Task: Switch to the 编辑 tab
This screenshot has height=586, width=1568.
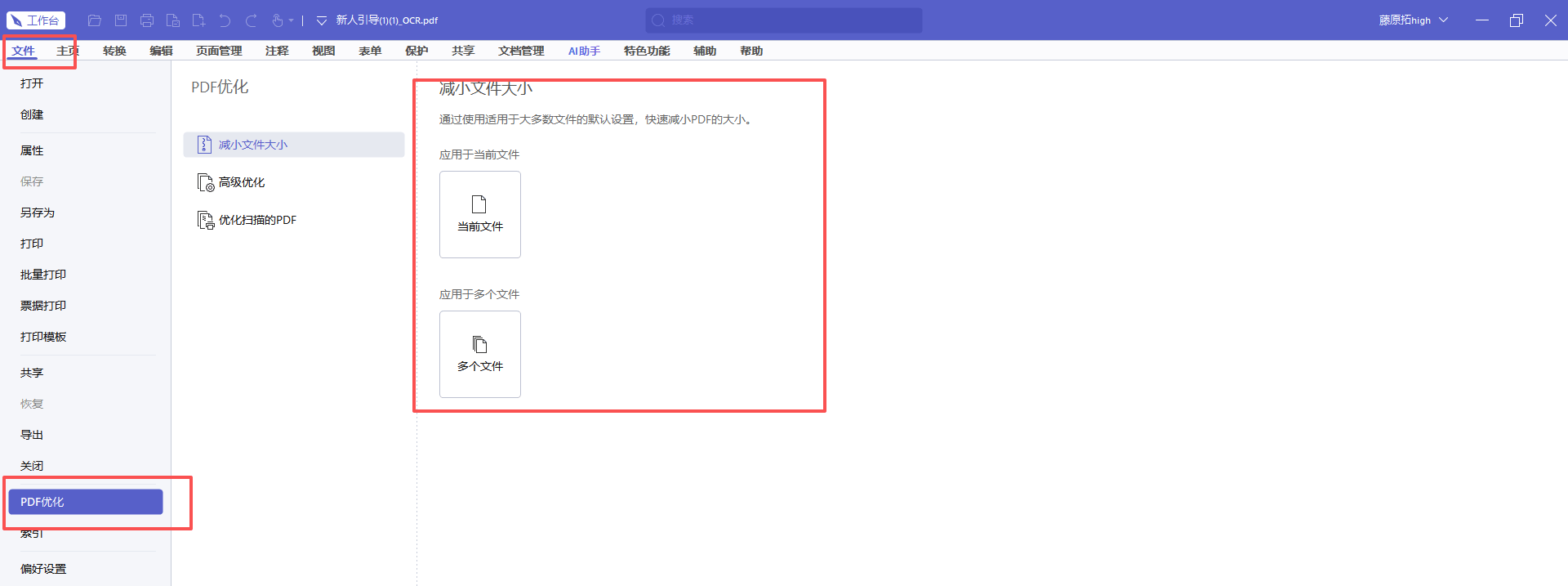Action: [161, 51]
